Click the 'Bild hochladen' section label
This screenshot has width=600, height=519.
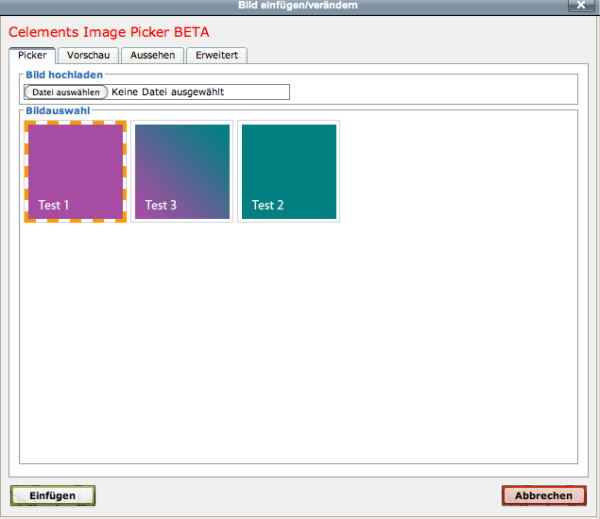click(65, 75)
